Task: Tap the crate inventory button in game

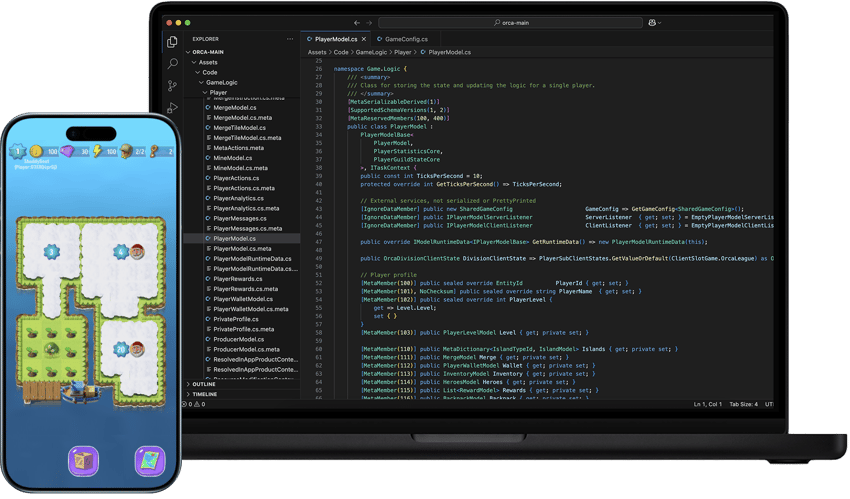Action: coord(83,461)
